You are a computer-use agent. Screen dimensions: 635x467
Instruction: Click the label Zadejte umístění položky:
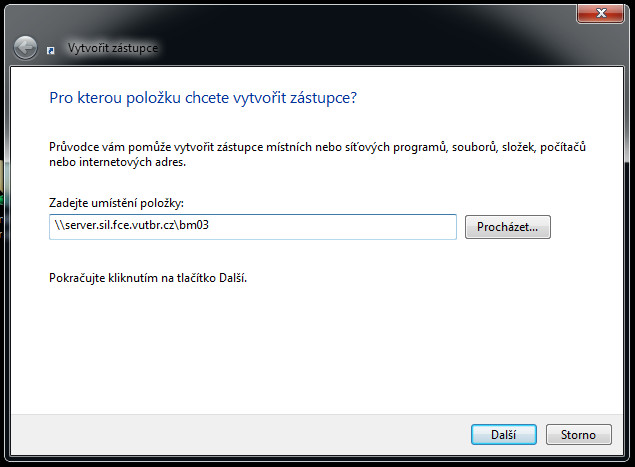pos(116,203)
